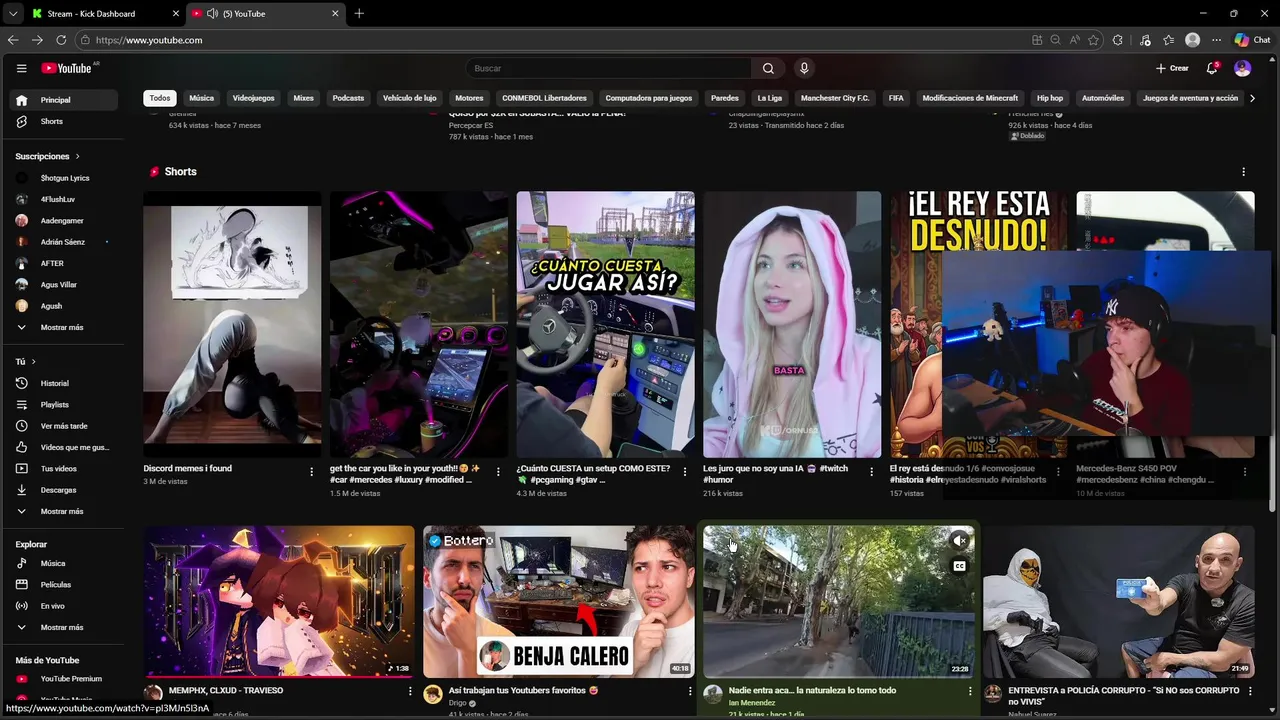Open options for Les juro que no soy short
Screen dimensions: 1280x720
(x=871, y=471)
